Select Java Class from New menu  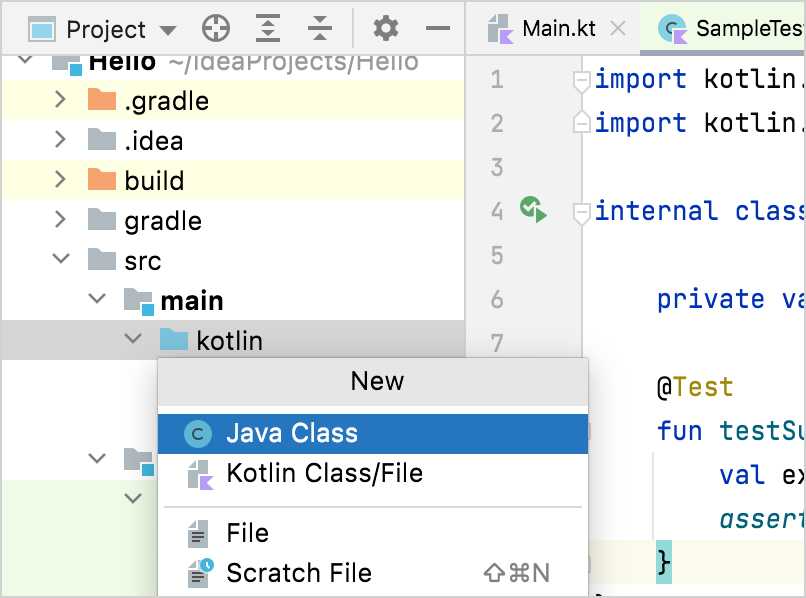pyautogui.click(x=292, y=433)
